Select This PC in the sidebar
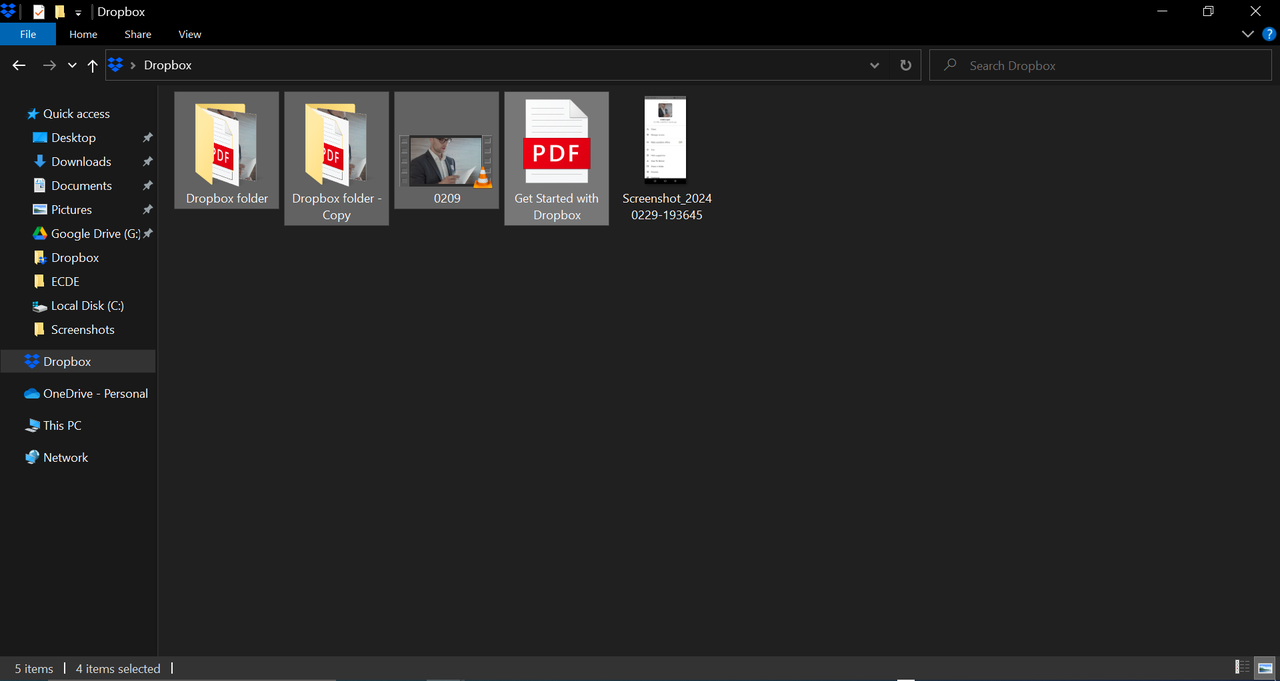The width and height of the screenshot is (1280, 681). coord(62,426)
